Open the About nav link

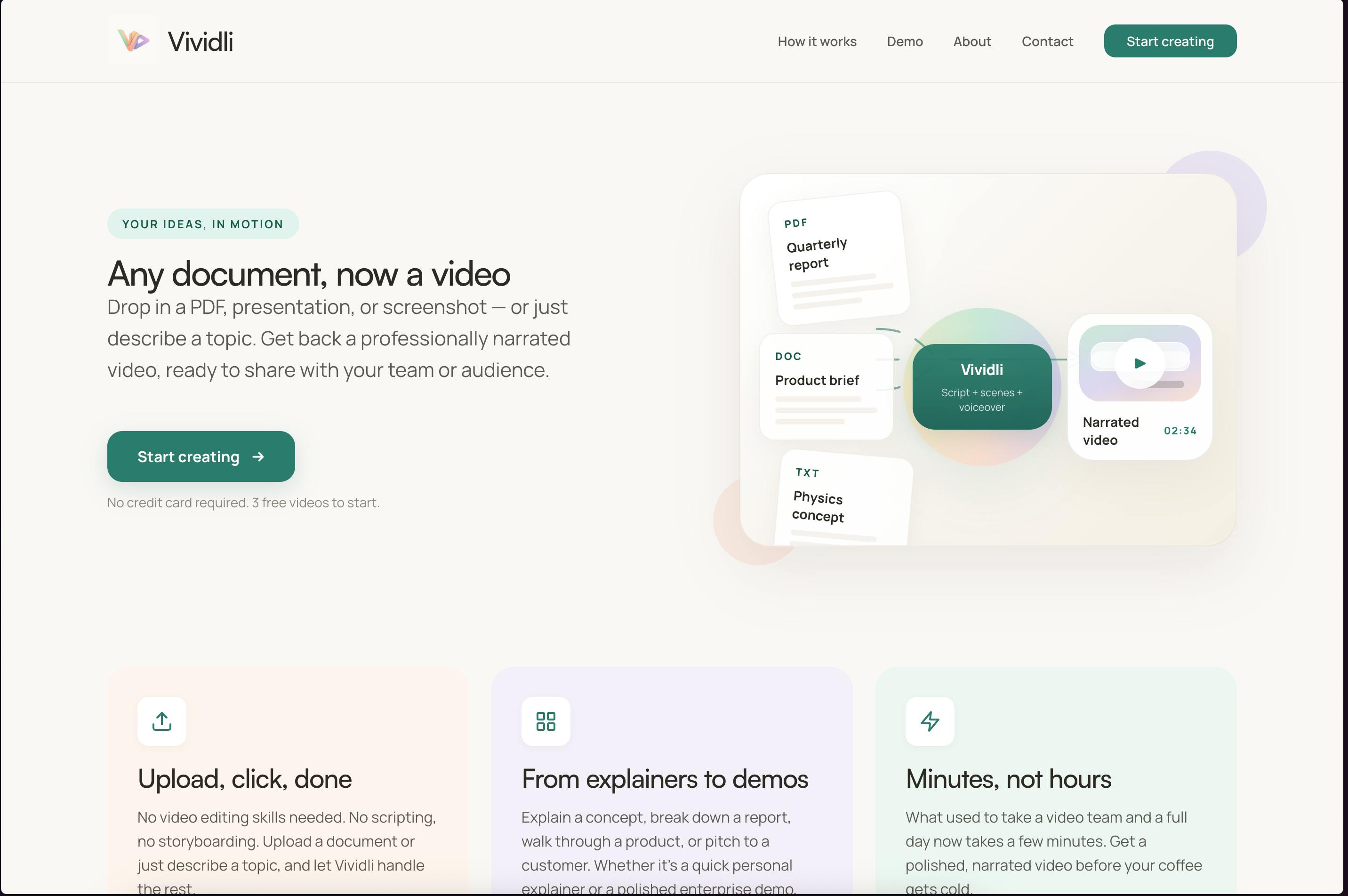(x=972, y=41)
